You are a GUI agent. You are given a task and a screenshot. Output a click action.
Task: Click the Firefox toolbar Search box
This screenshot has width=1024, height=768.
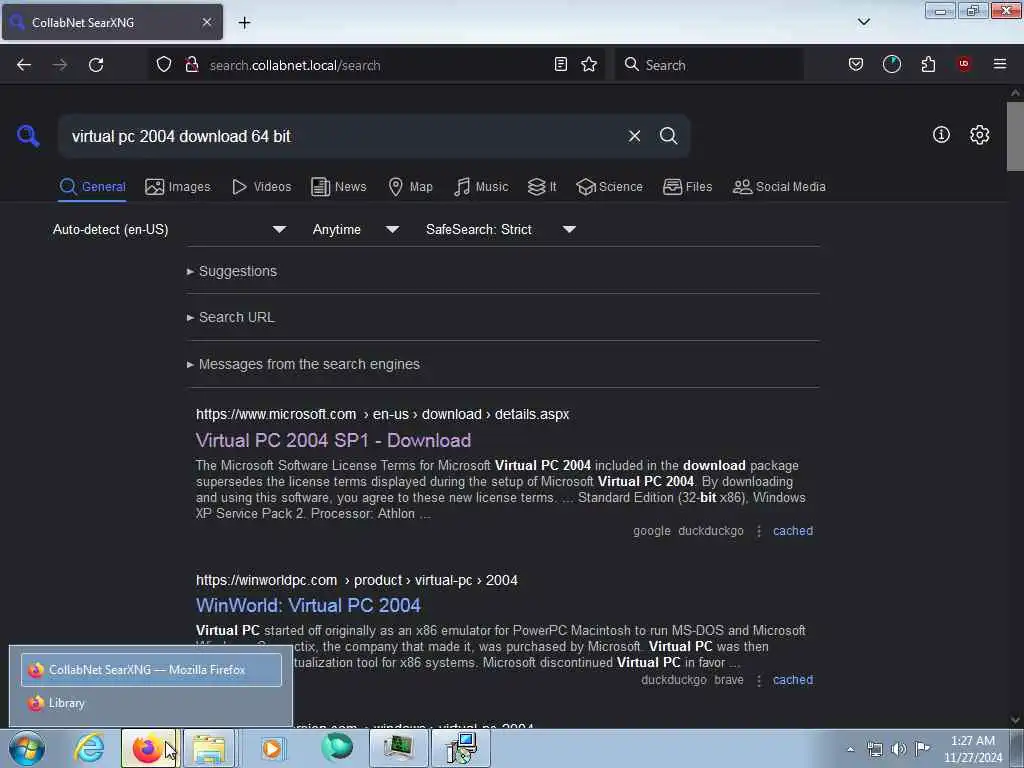(x=709, y=65)
